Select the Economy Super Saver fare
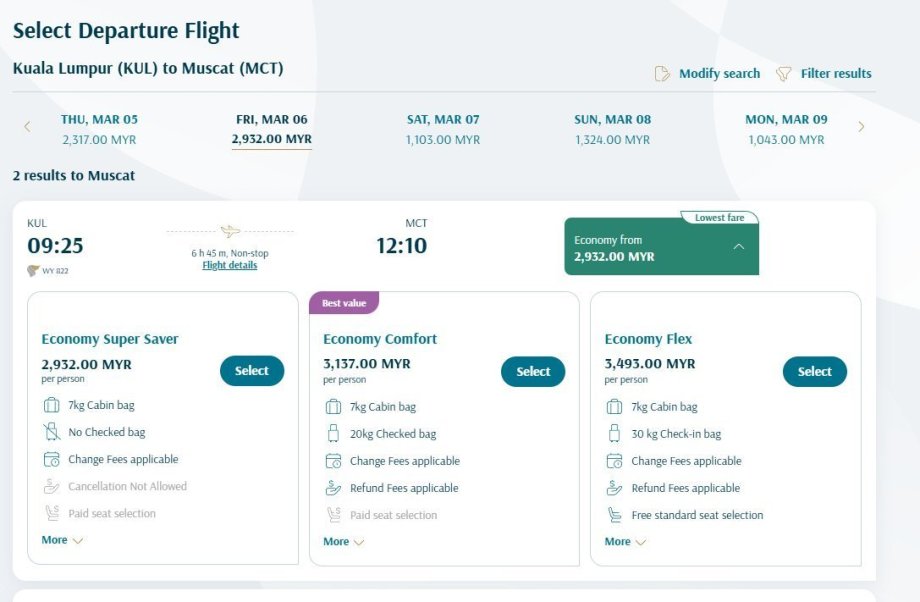 click(x=252, y=371)
